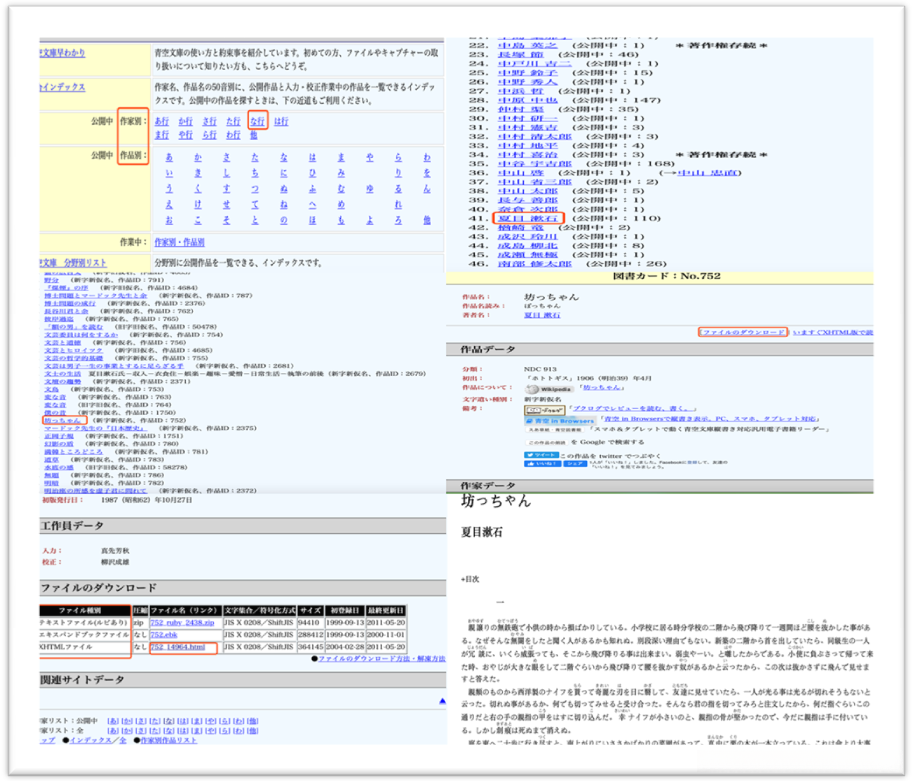
Task: Click the Wikipedia icon on book card
Action: tap(548, 389)
